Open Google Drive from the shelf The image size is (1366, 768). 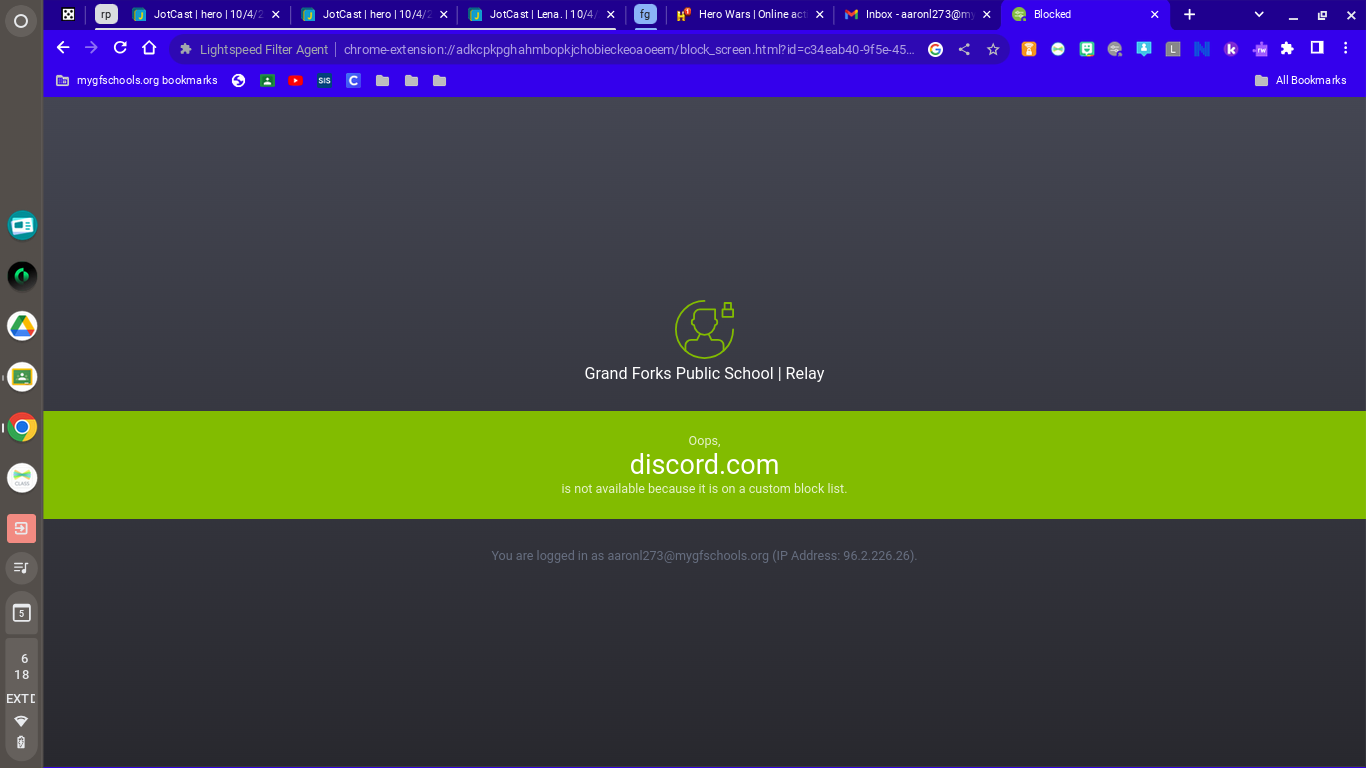click(22, 326)
